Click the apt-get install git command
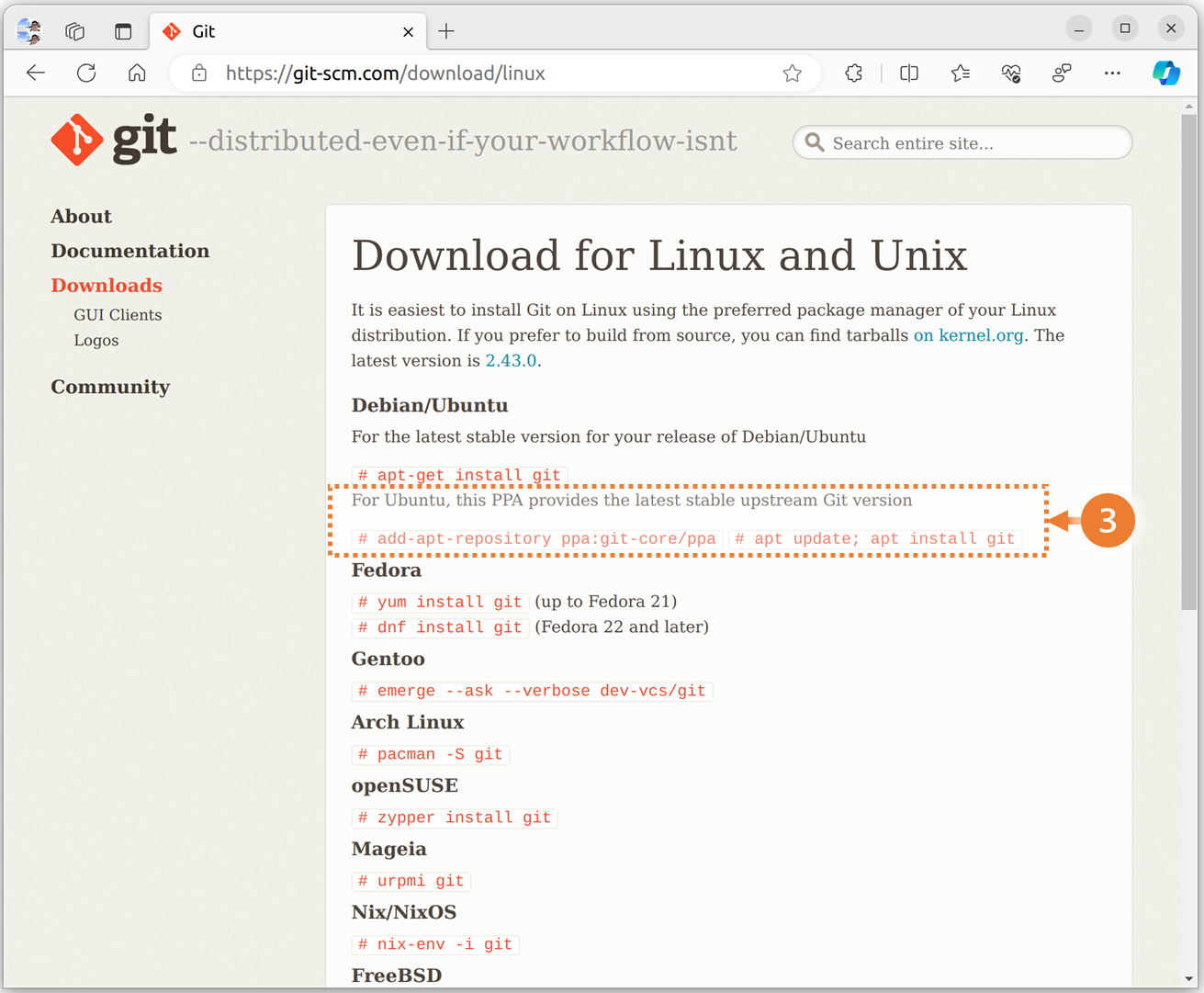This screenshot has height=993, width=1204. pos(459,475)
